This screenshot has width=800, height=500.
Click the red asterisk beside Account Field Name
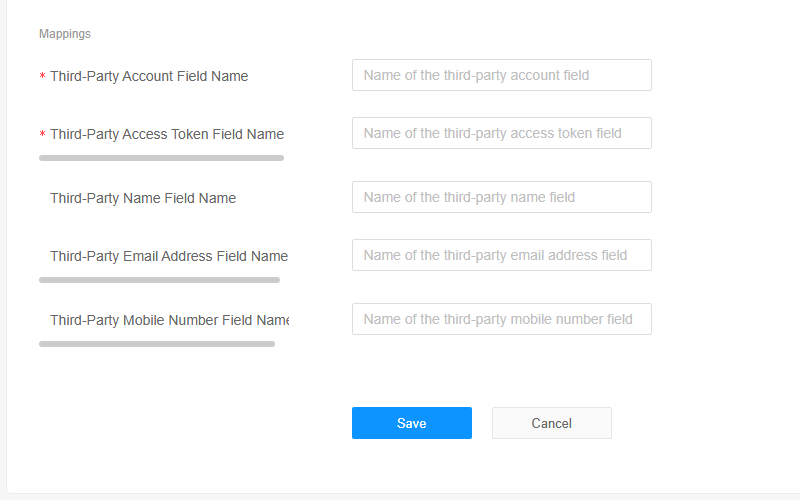tap(42, 76)
